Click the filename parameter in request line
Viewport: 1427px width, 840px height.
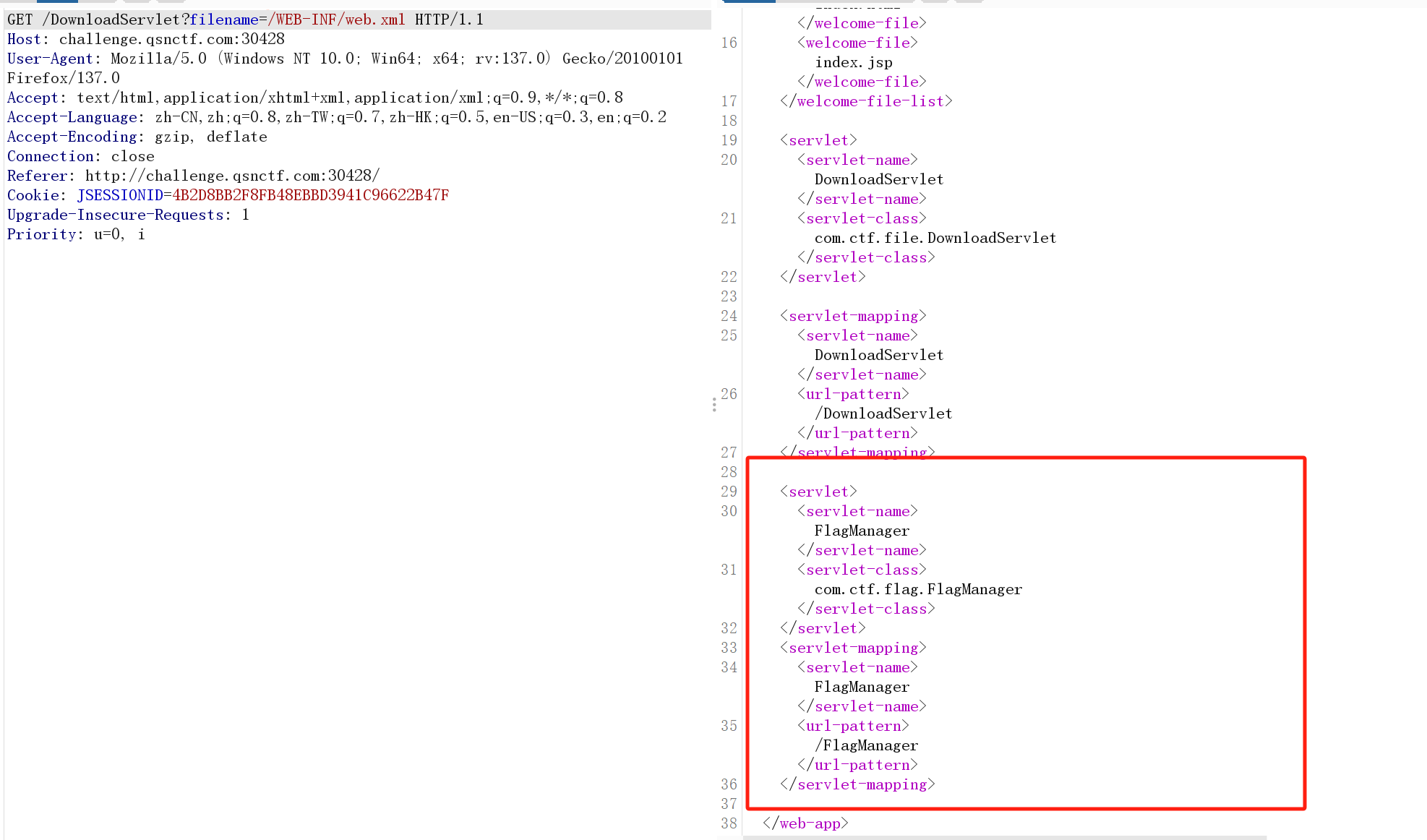click(x=223, y=20)
